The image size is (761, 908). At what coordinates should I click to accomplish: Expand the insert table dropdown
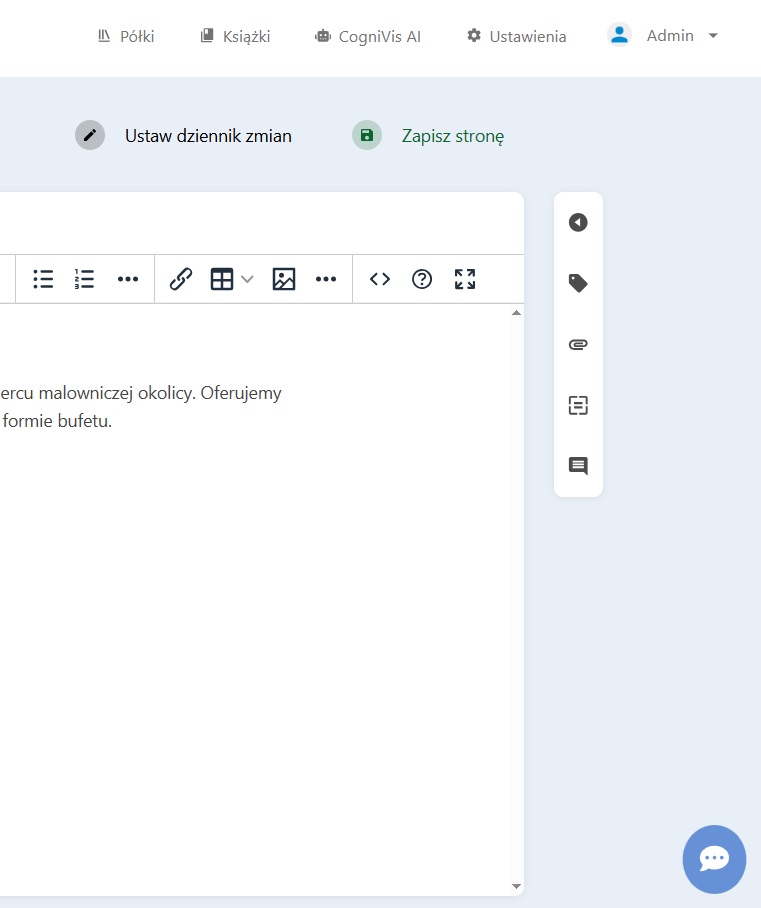pyautogui.click(x=247, y=279)
